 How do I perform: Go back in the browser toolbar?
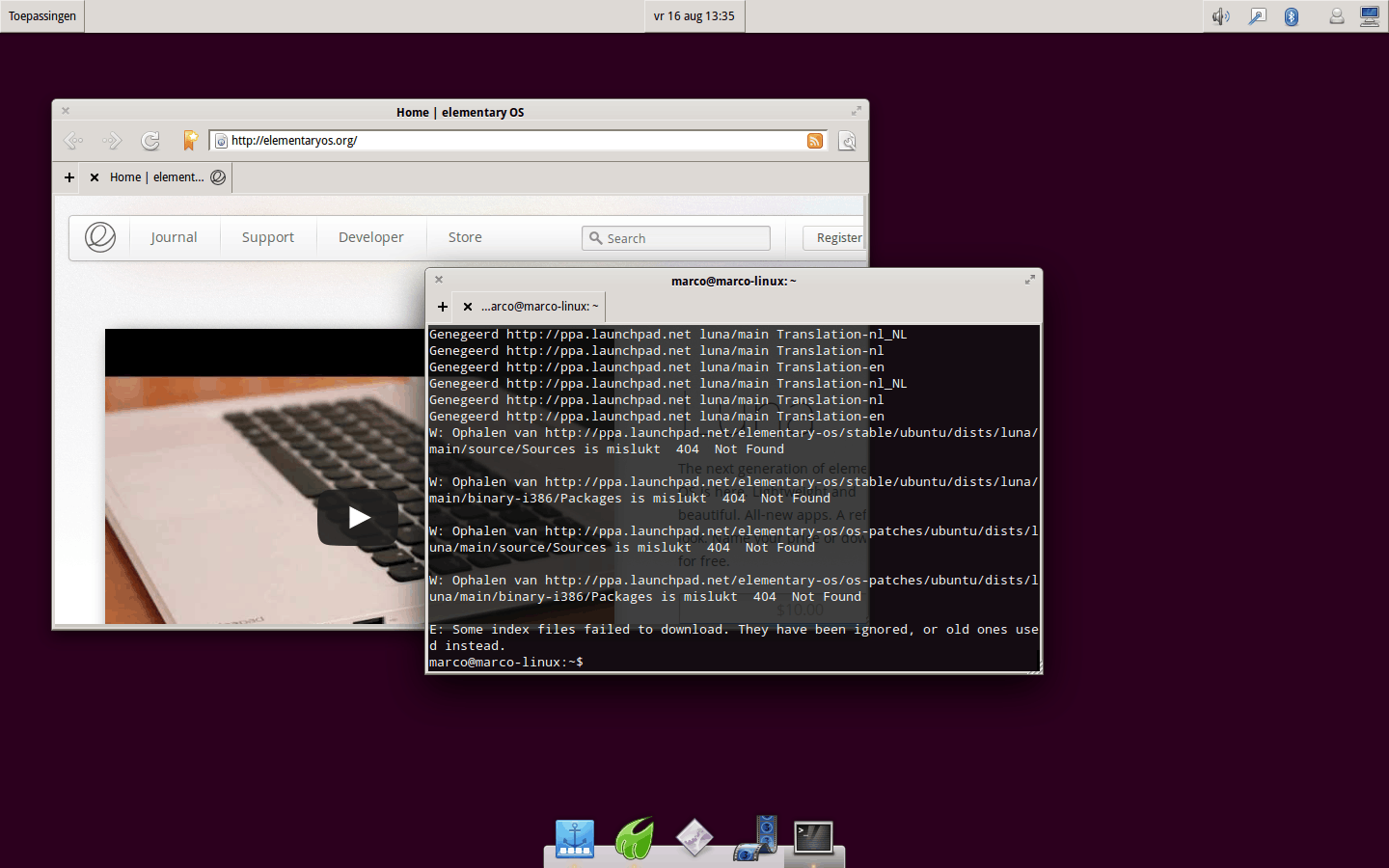click(73, 141)
